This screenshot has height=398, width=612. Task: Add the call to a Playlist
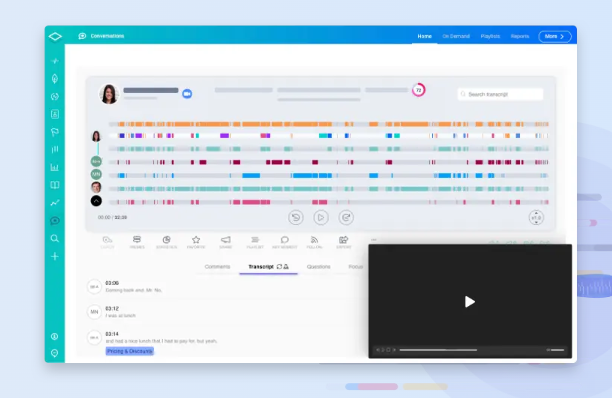[255, 242]
